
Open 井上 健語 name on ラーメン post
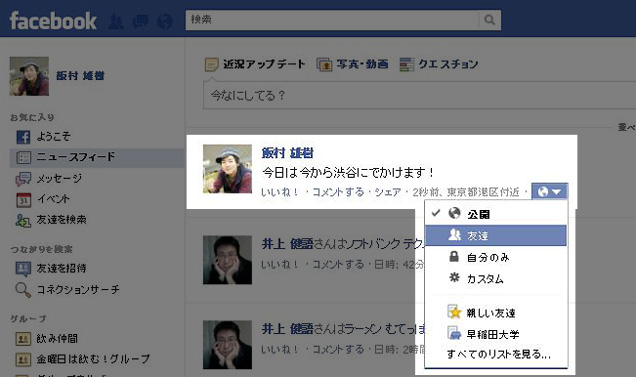(288, 329)
